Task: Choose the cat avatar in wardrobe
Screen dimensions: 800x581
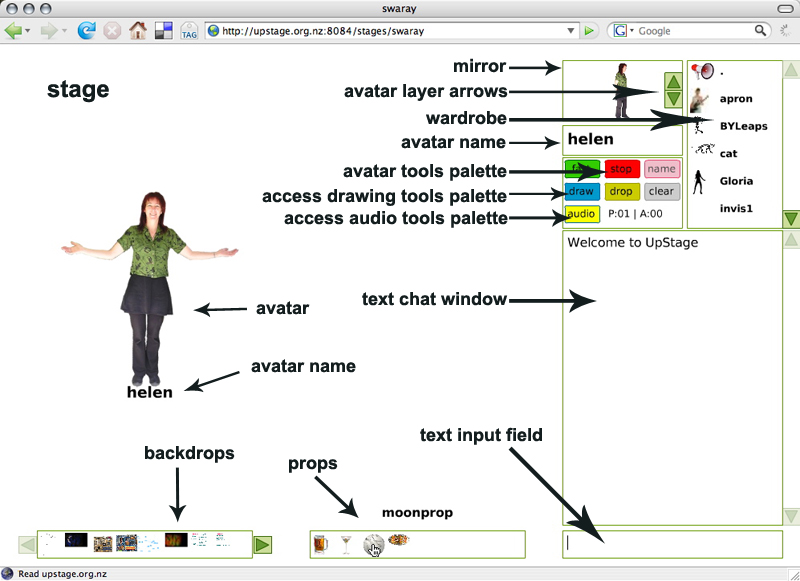Action: 703,152
